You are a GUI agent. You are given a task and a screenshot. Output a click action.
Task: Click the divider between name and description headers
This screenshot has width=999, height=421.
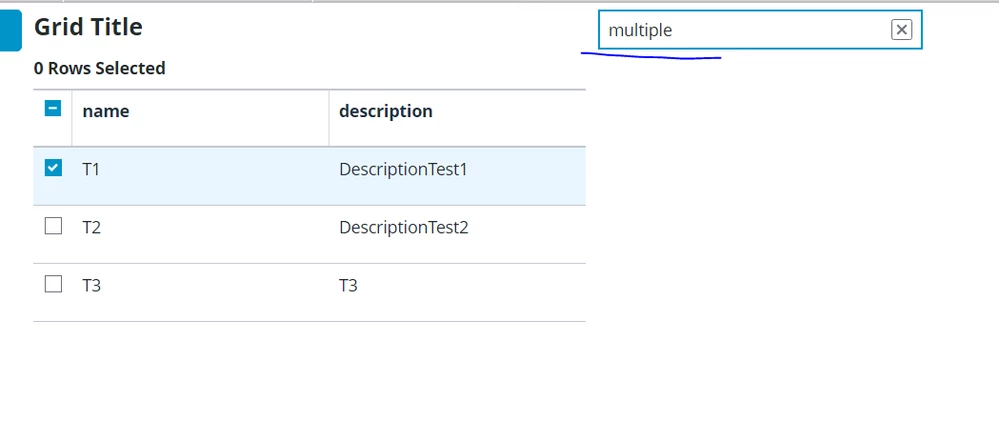pos(329,117)
